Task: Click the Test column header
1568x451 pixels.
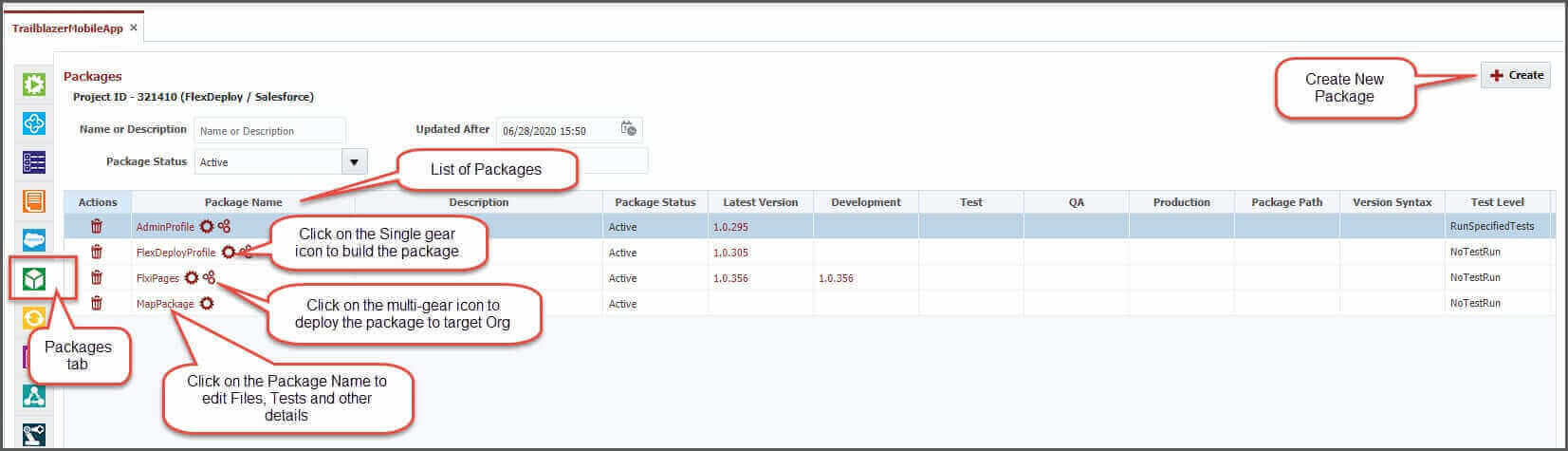Action: [971, 201]
